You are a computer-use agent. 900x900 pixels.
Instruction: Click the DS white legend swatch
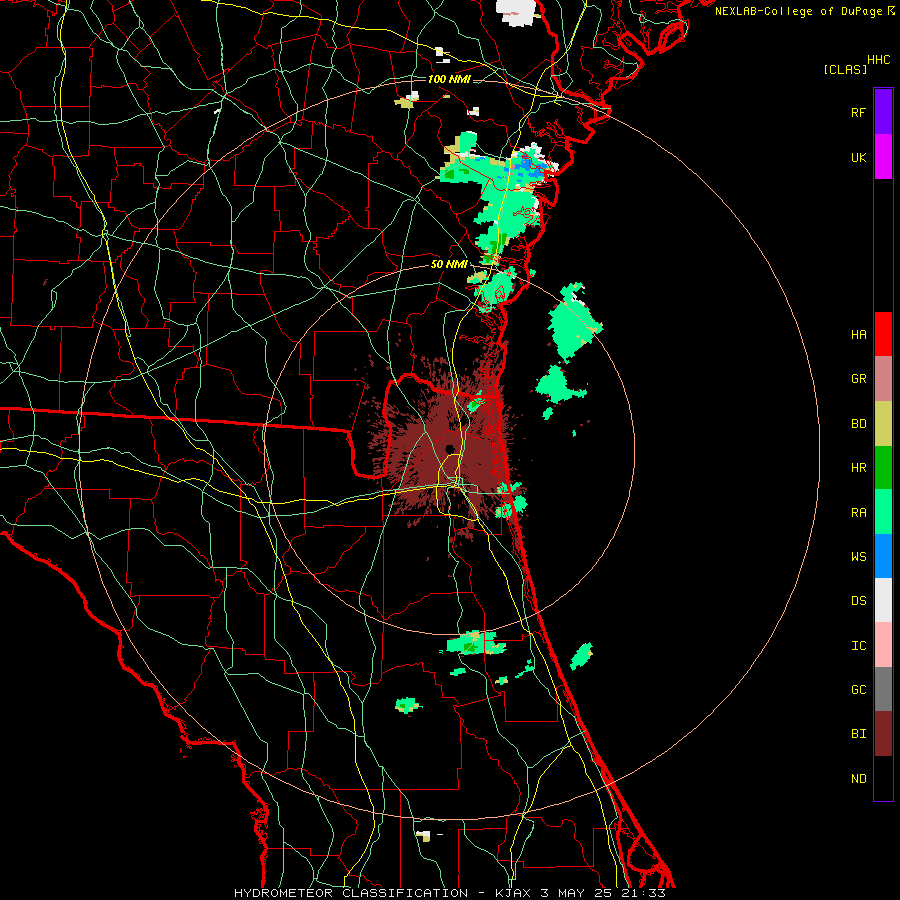coord(883,600)
